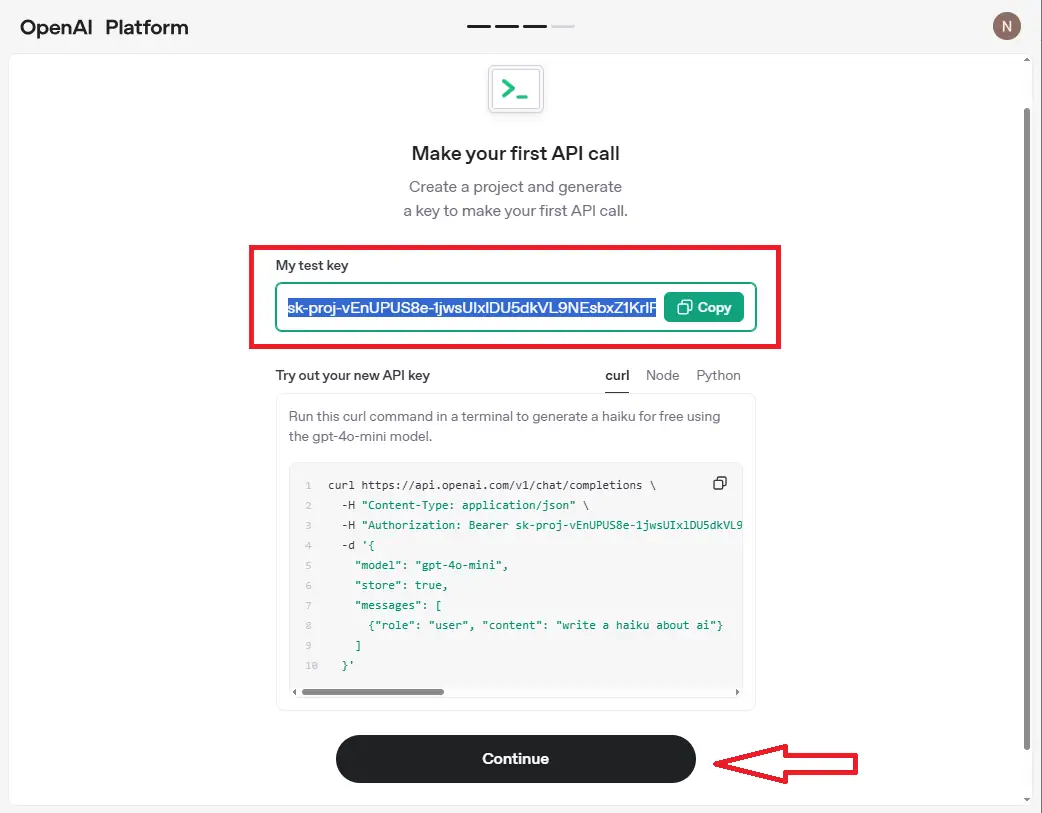Click the green terminal prompt icon
This screenshot has width=1042, height=813.
pos(515,89)
